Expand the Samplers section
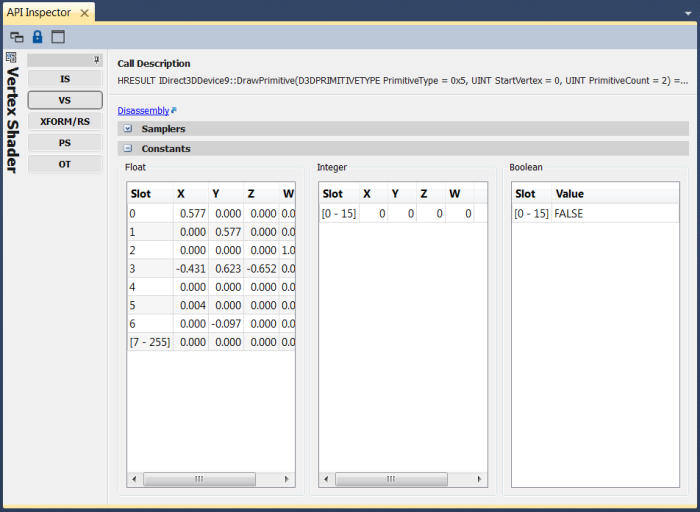Viewport: 700px width, 512px height. tap(128, 129)
